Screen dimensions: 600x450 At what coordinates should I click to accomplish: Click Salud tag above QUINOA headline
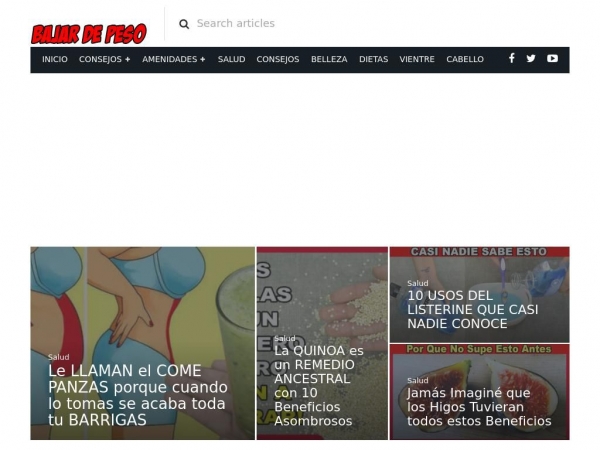285,339
